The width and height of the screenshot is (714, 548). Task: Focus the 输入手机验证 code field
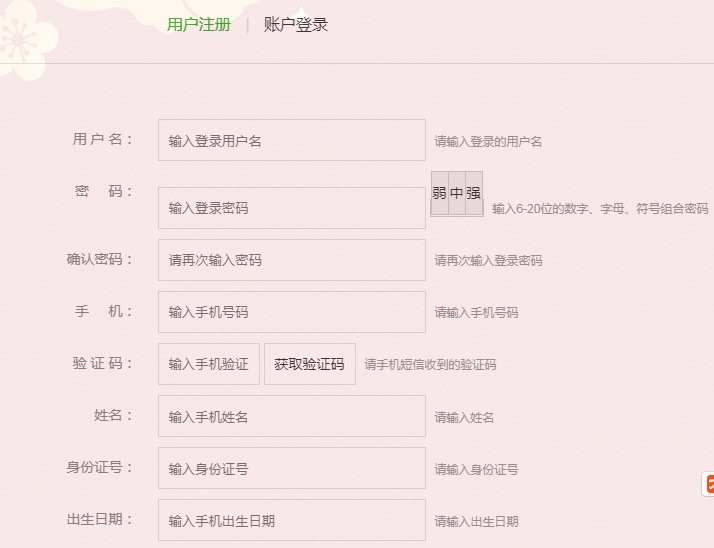coord(209,364)
